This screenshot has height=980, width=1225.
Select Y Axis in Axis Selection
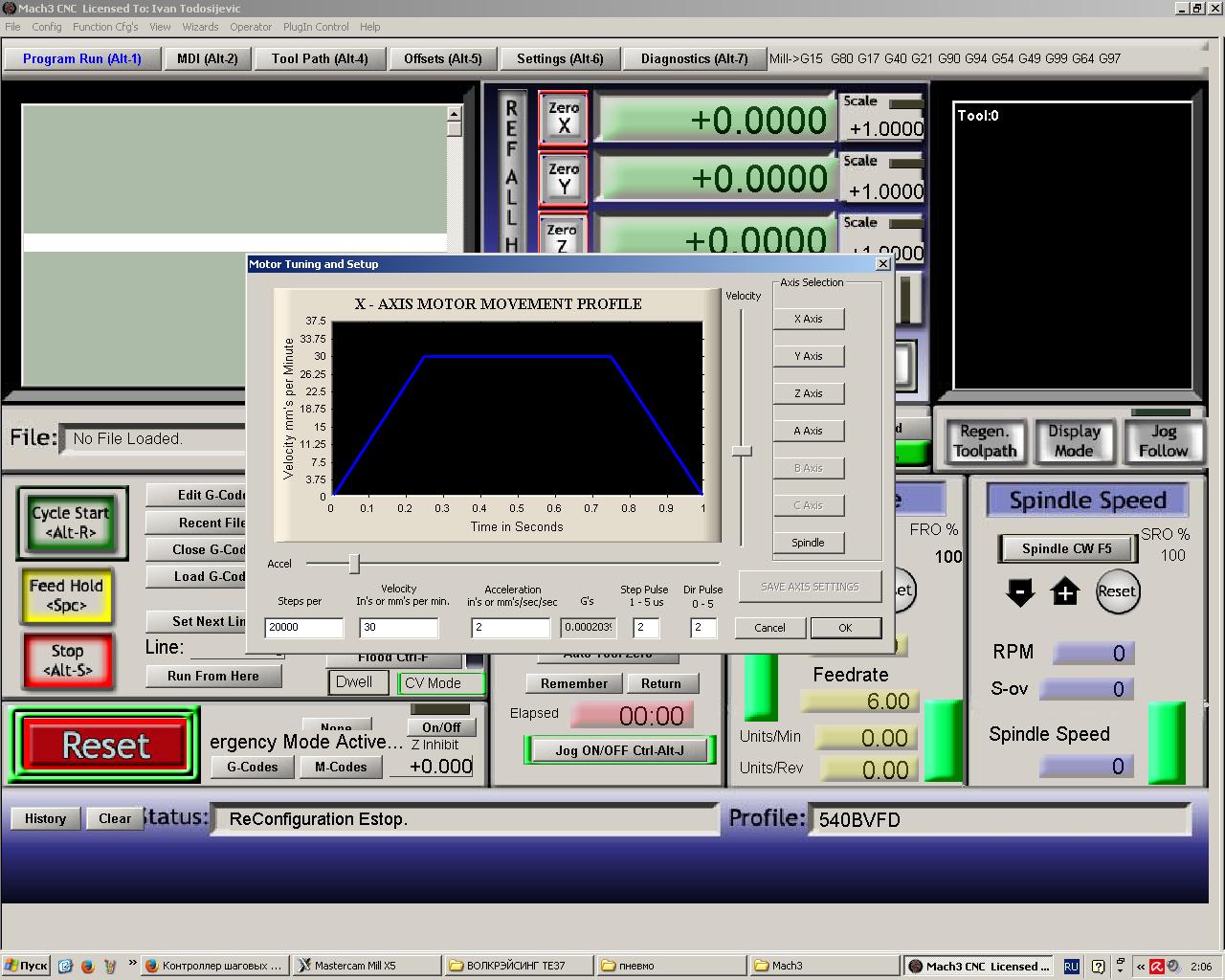click(809, 356)
